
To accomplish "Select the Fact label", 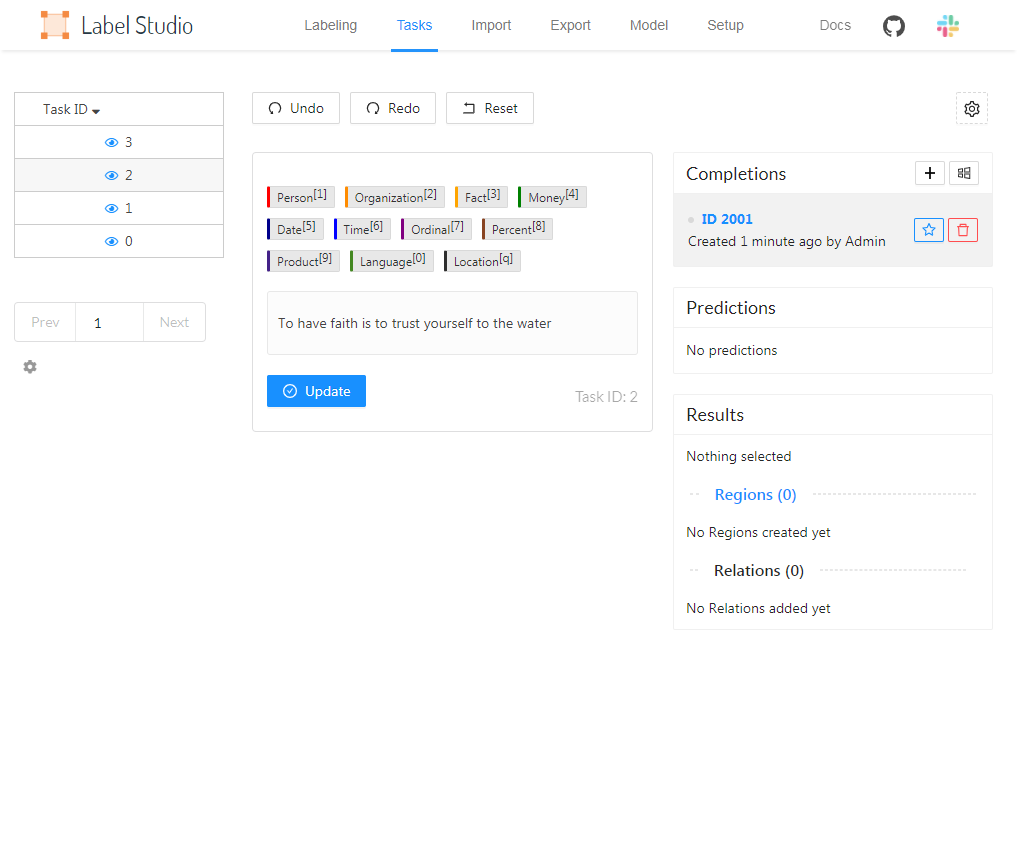I will (x=482, y=197).
